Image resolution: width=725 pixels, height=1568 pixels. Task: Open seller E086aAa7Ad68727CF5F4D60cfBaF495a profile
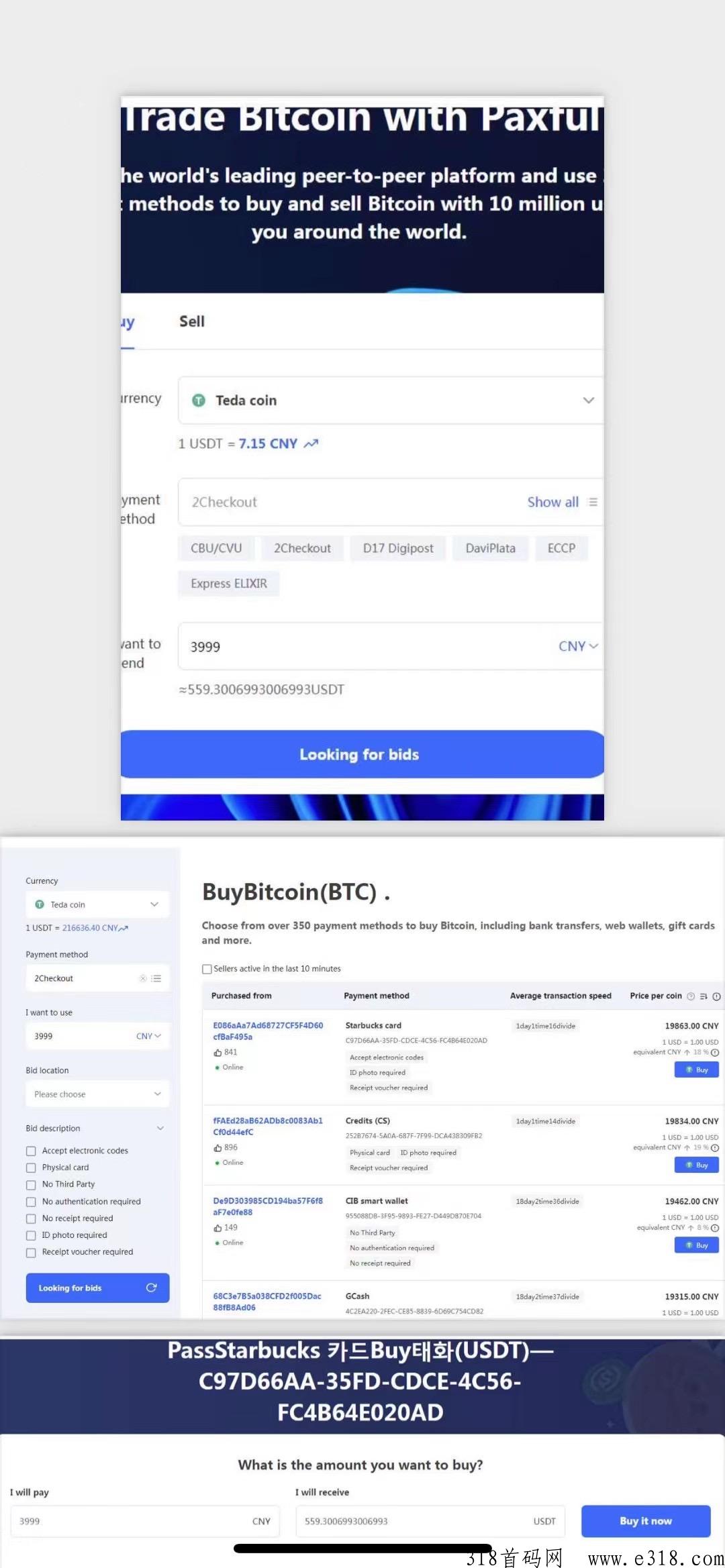pyautogui.click(x=268, y=1031)
